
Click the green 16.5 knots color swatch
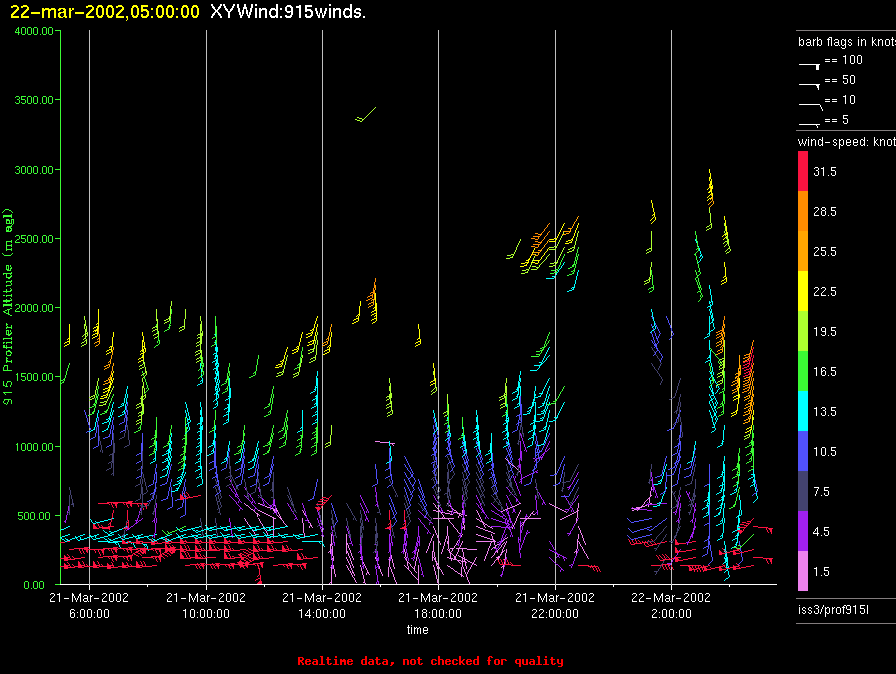tap(802, 371)
